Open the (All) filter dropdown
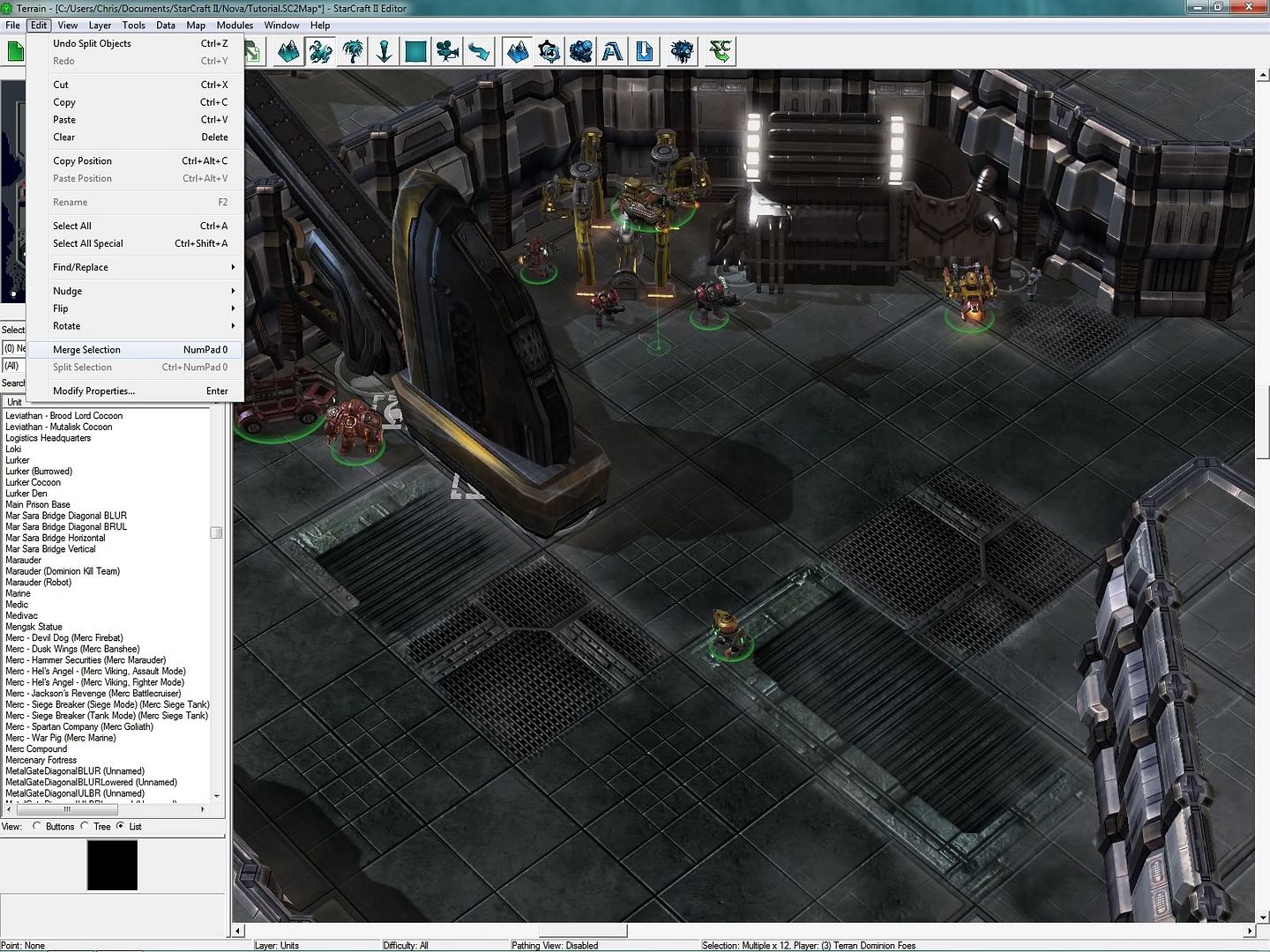 pyautogui.click(x=14, y=366)
